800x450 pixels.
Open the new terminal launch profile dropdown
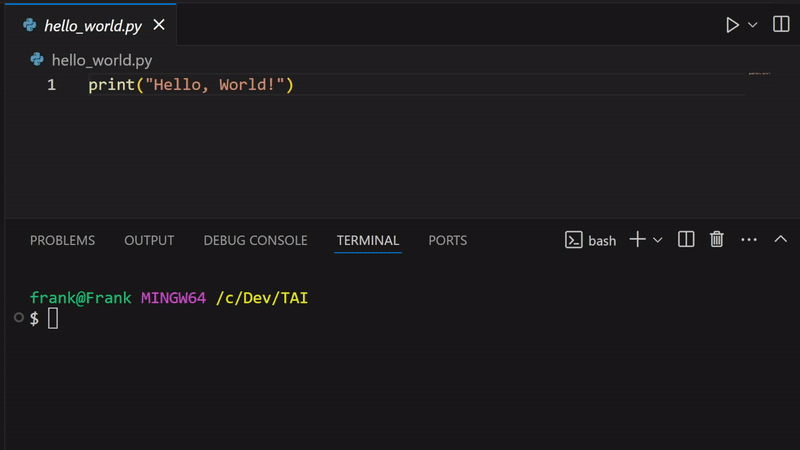point(658,240)
